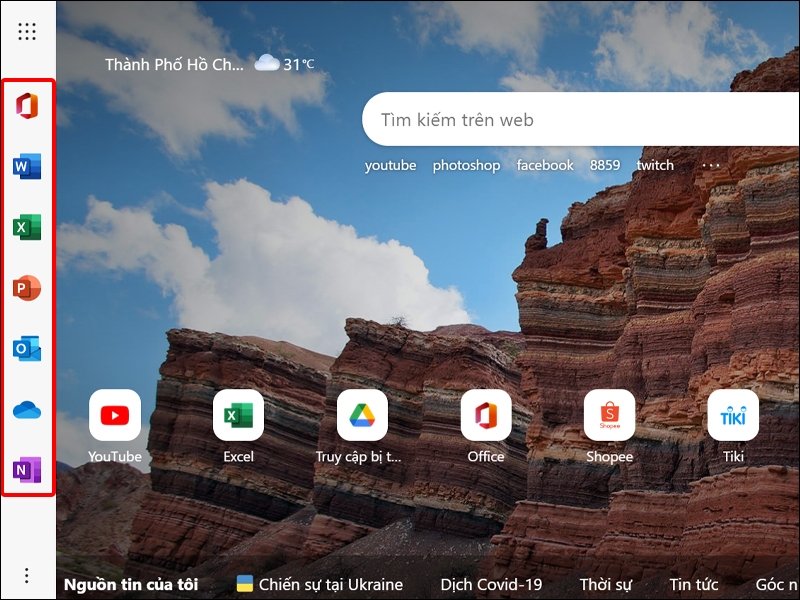Screen dimensions: 800x600
Task: Open the vertical three-dot menu
Action: click(27, 575)
